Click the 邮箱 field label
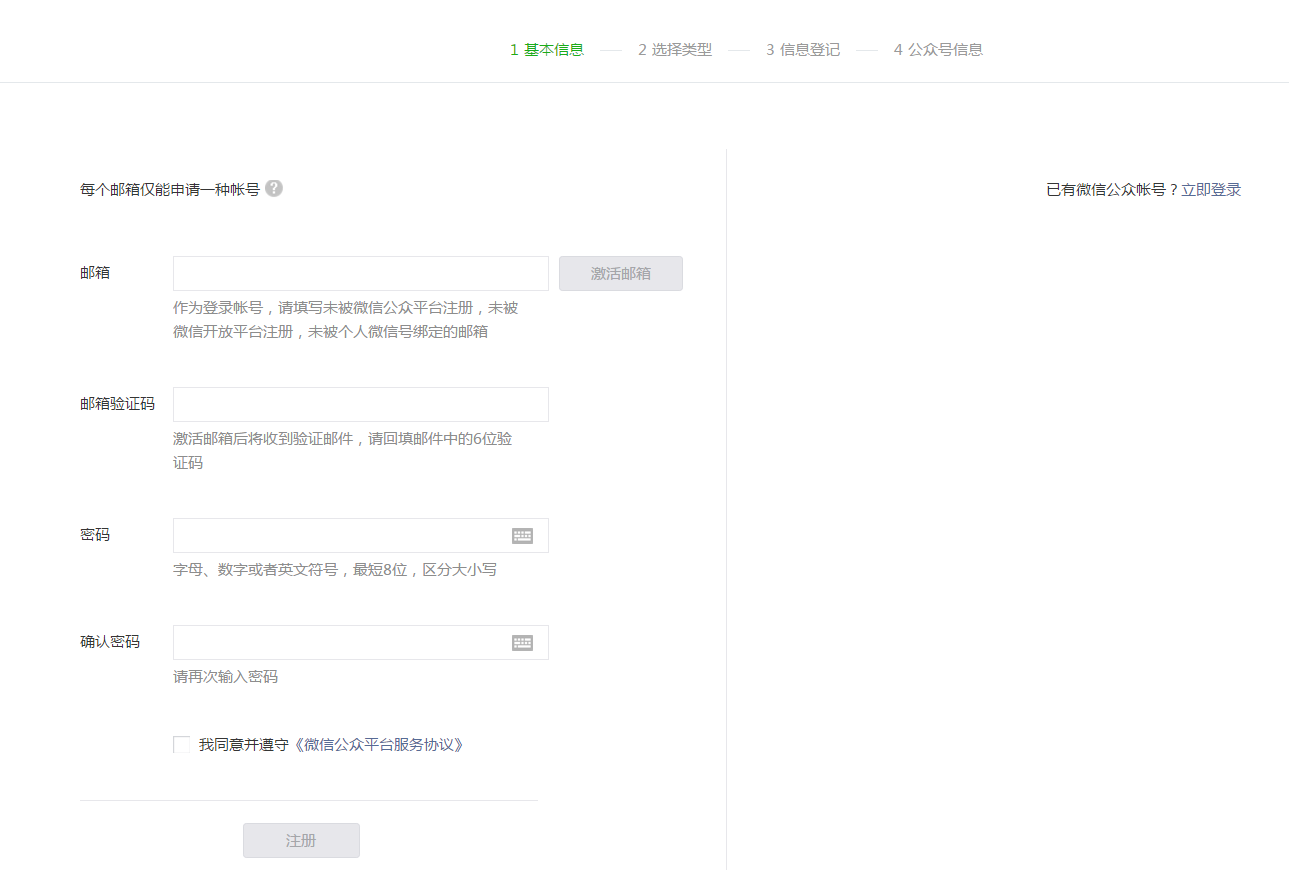Viewport: 1289px width, 870px height. (95, 273)
